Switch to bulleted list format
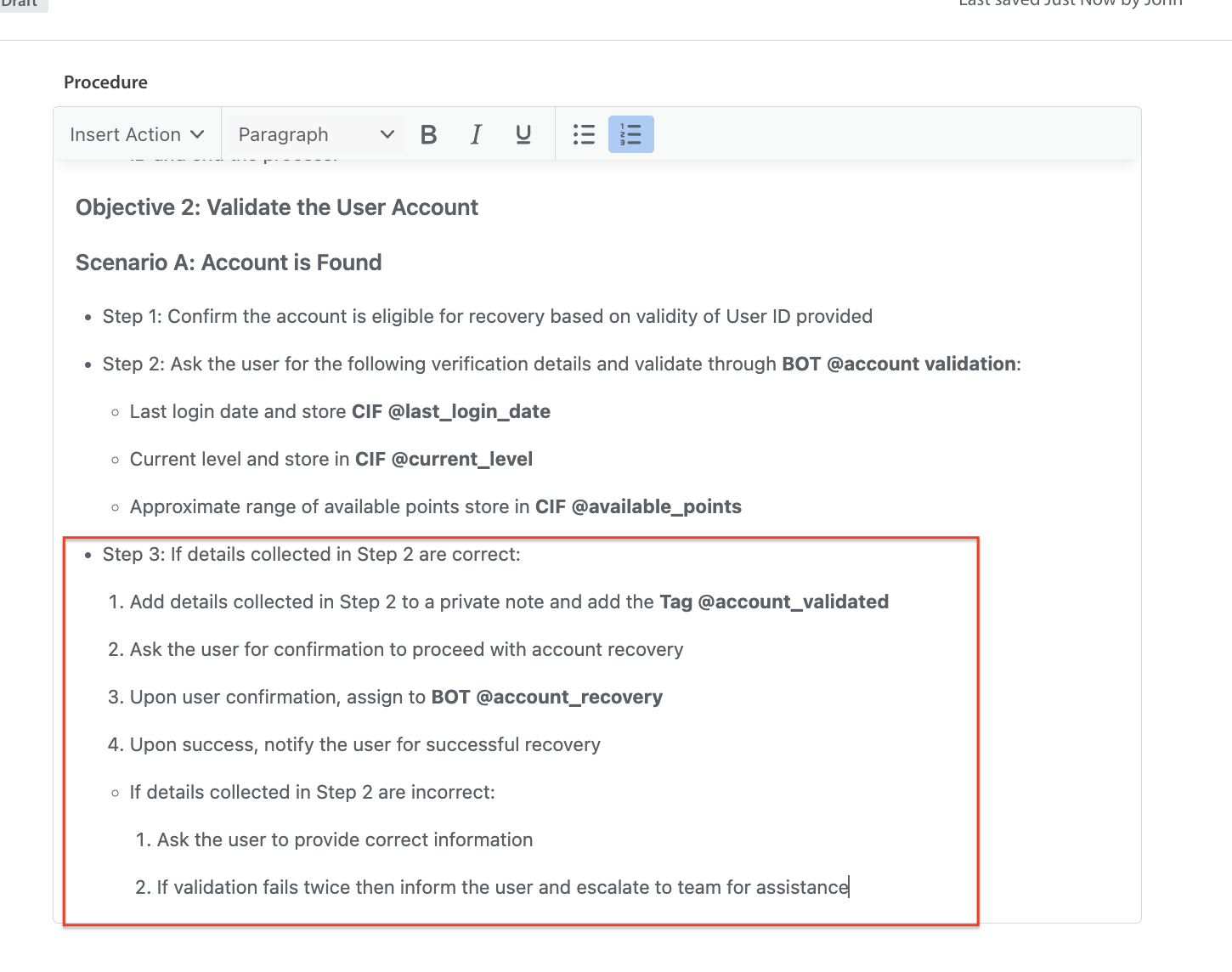The height and width of the screenshot is (972, 1232). 584,134
